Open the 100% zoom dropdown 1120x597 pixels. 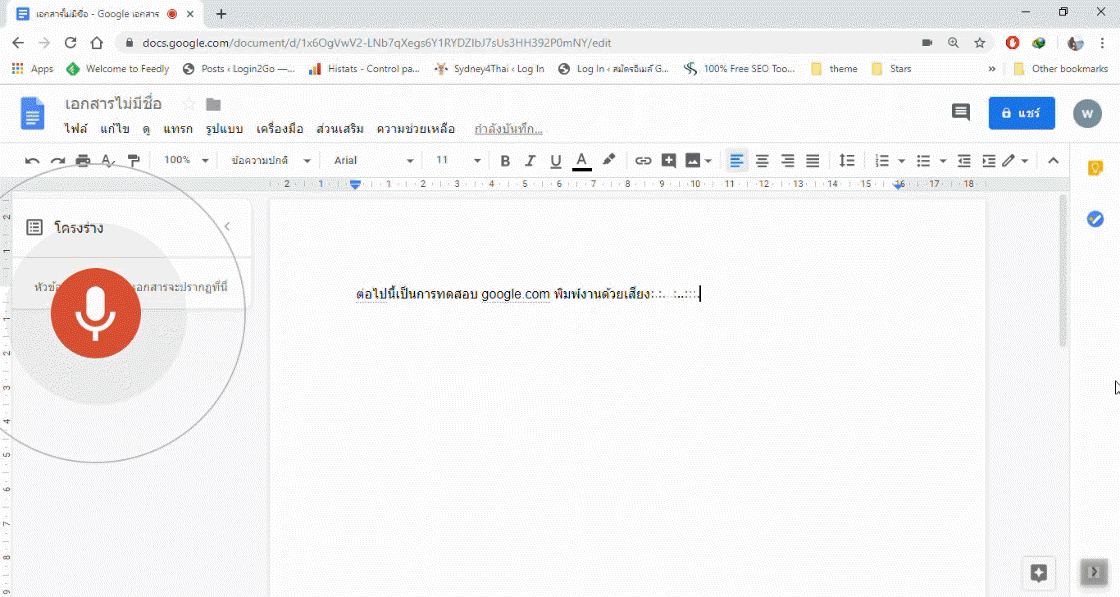click(186, 160)
